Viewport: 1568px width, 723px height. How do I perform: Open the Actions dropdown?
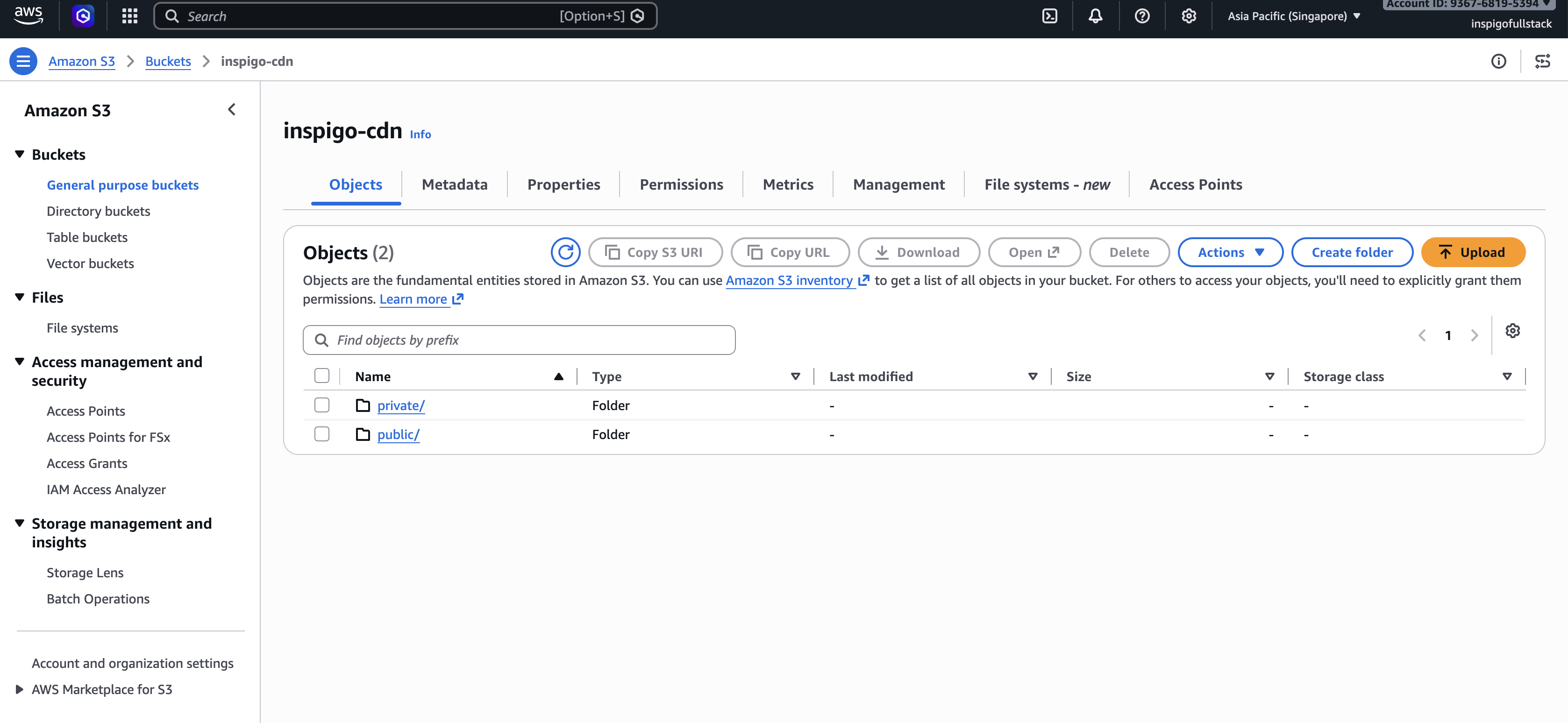tap(1230, 252)
